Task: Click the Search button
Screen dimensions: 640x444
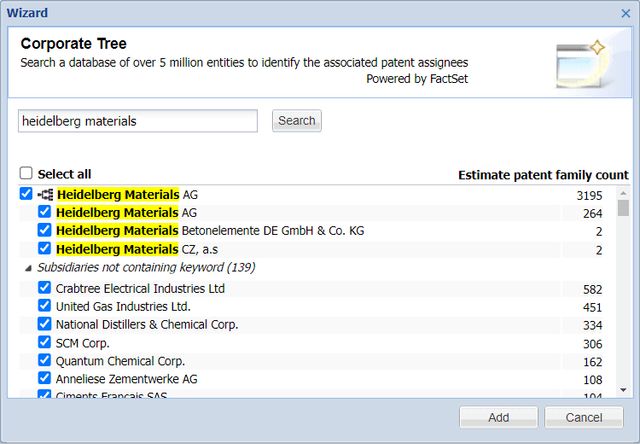Action: tap(297, 121)
